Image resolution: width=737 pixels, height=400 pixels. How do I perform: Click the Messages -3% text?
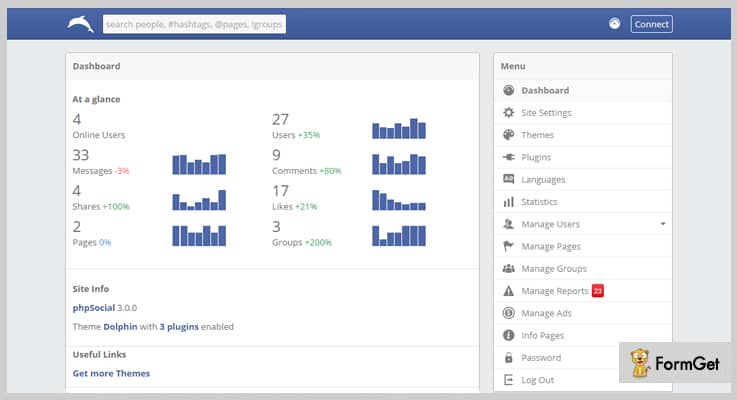pos(101,171)
